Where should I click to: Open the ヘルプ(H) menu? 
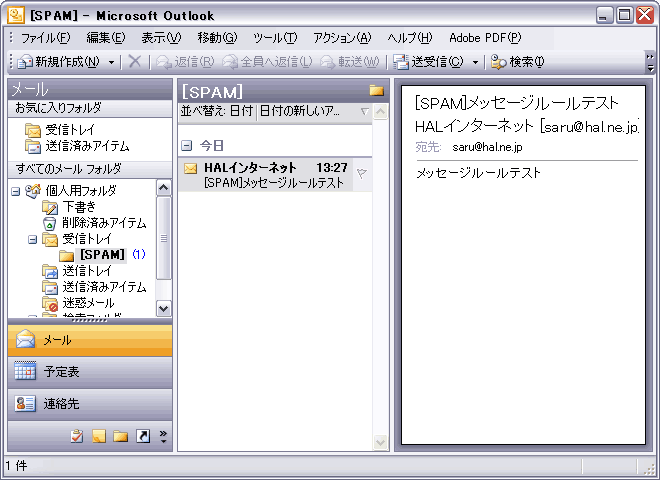[410, 38]
